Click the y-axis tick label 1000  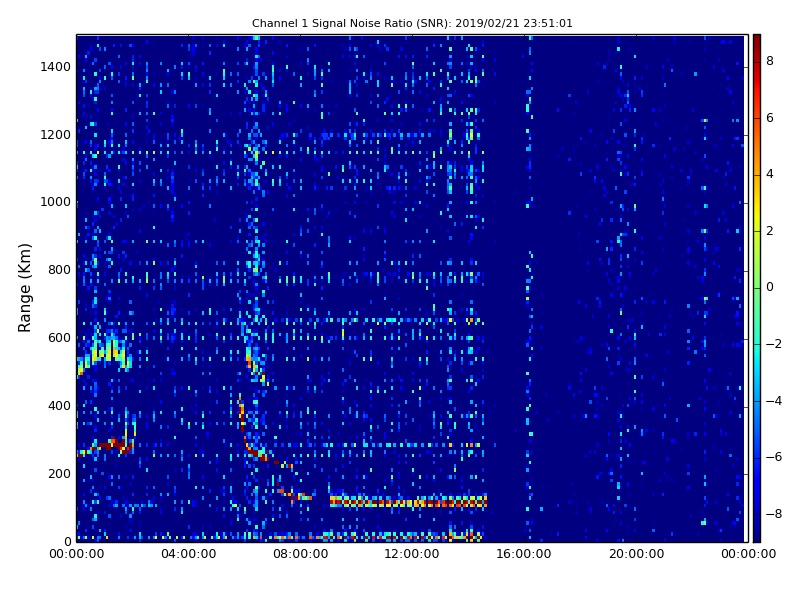click(56, 202)
